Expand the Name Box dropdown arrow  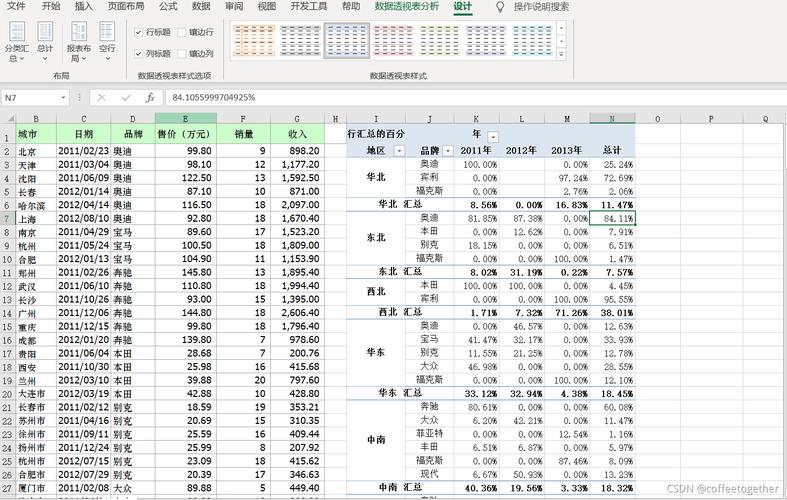63,98
